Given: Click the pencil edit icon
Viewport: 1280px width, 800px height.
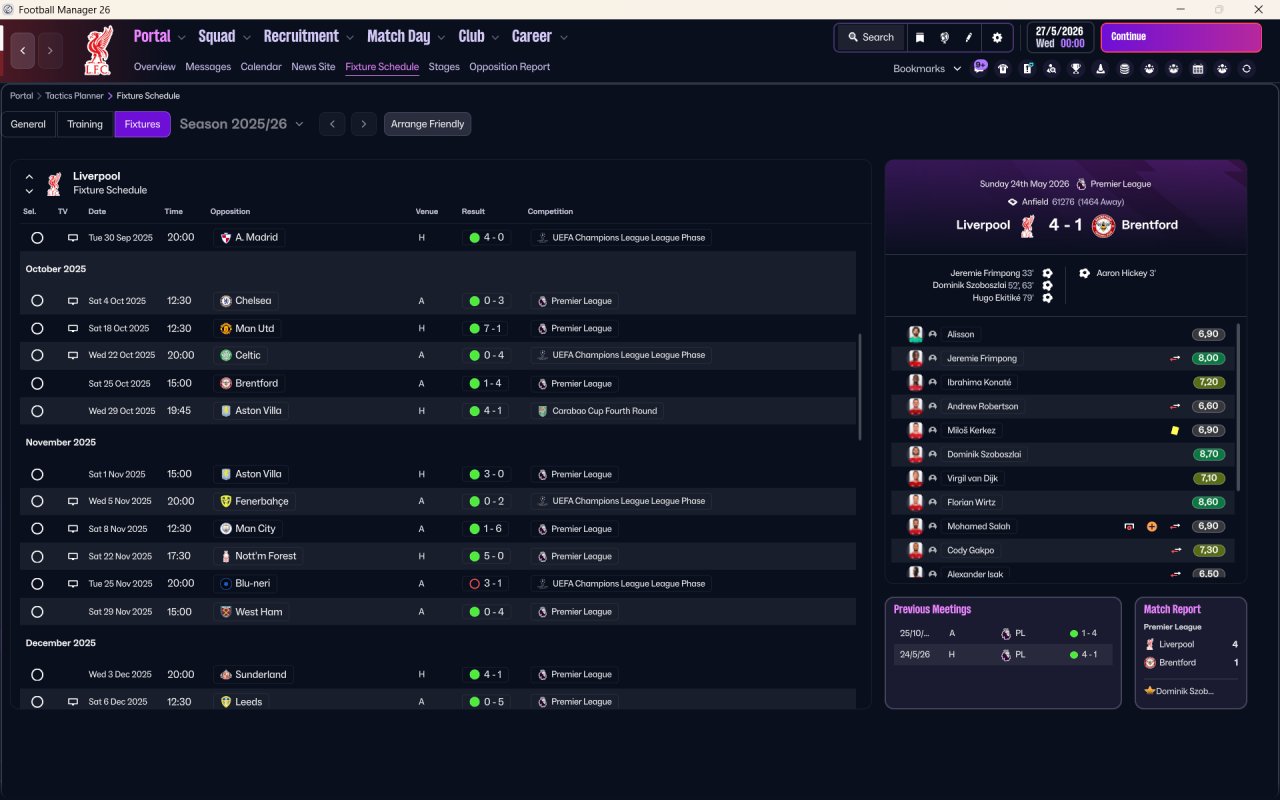Looking at the screenshot, I should (969, 37).
